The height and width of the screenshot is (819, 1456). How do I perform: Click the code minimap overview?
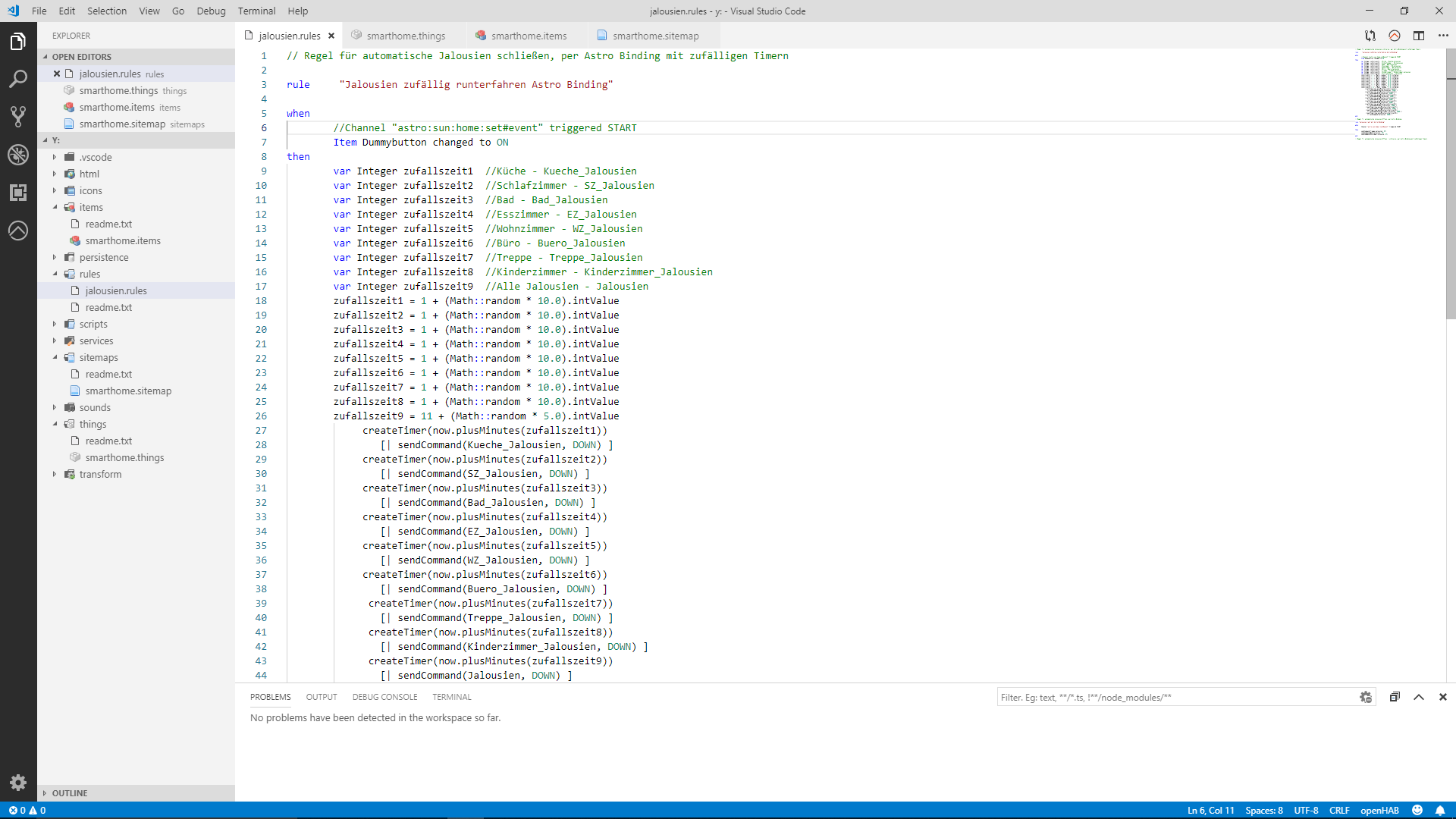1398,94
